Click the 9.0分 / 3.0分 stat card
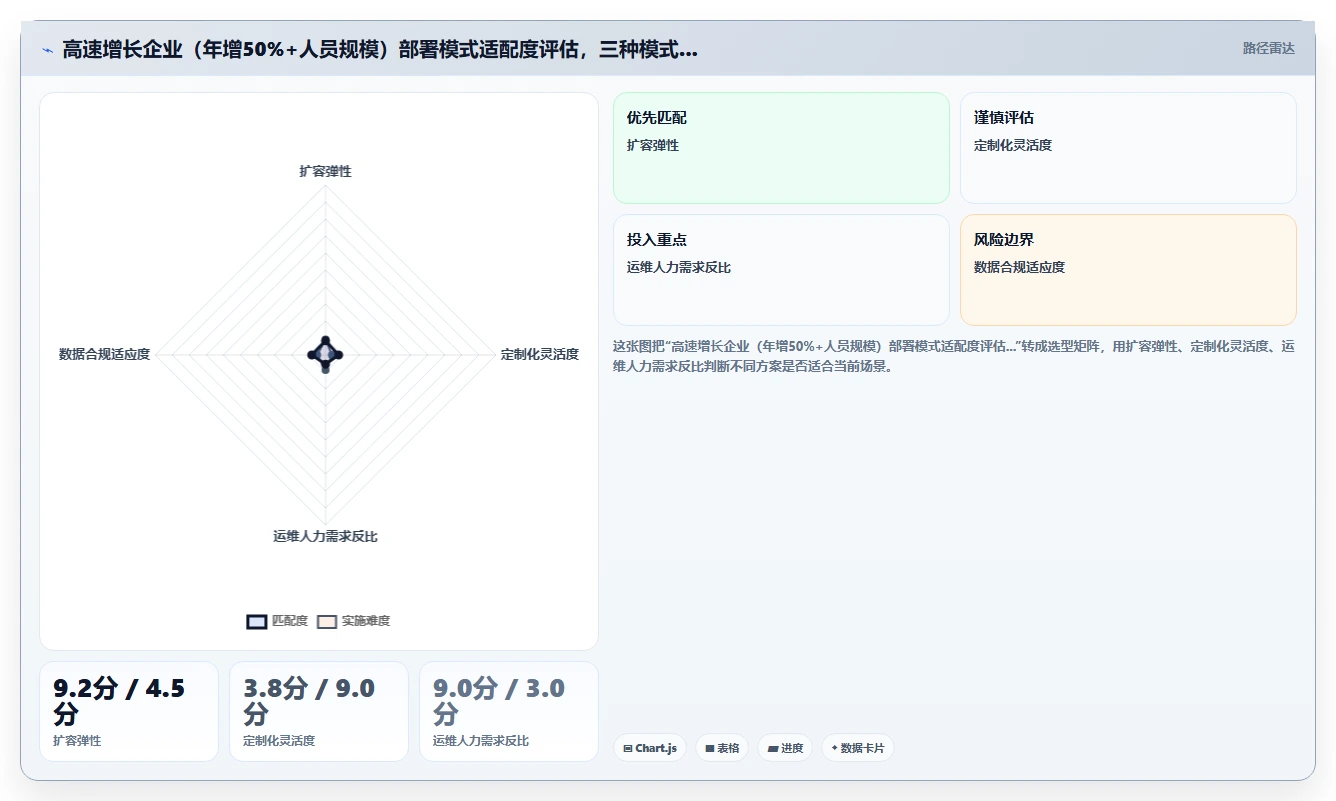 [509, 711]
